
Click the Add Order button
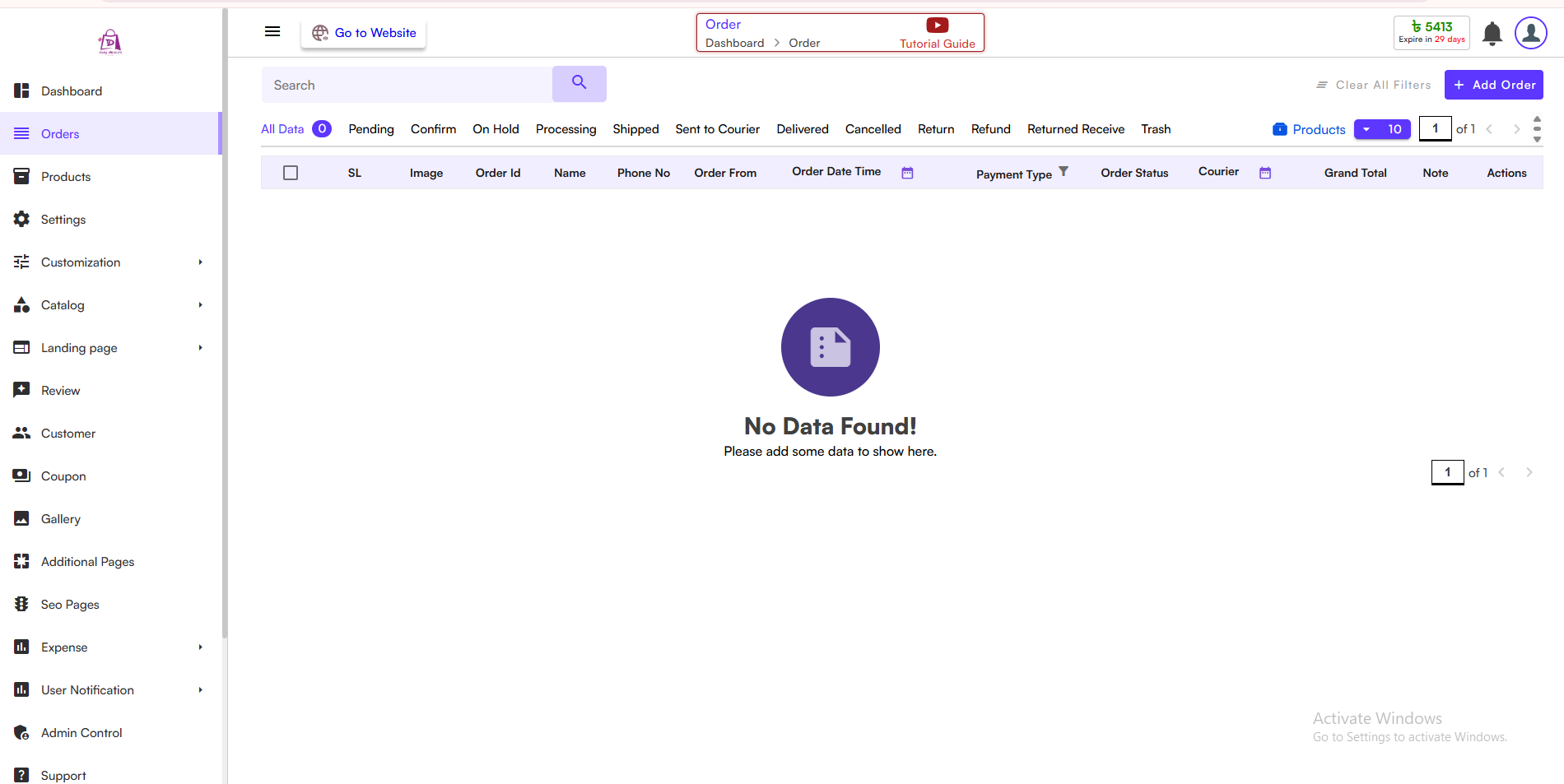(x=1493, y=85)
